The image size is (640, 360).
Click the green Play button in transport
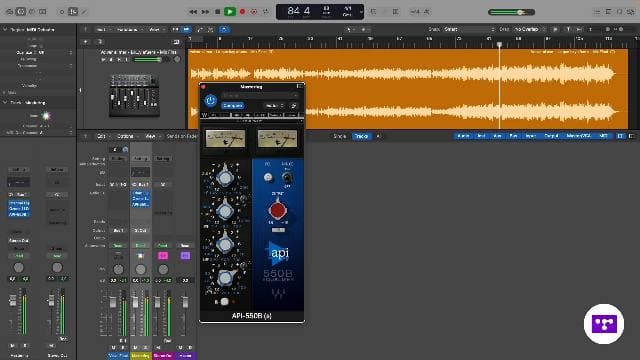coord(230,12)
